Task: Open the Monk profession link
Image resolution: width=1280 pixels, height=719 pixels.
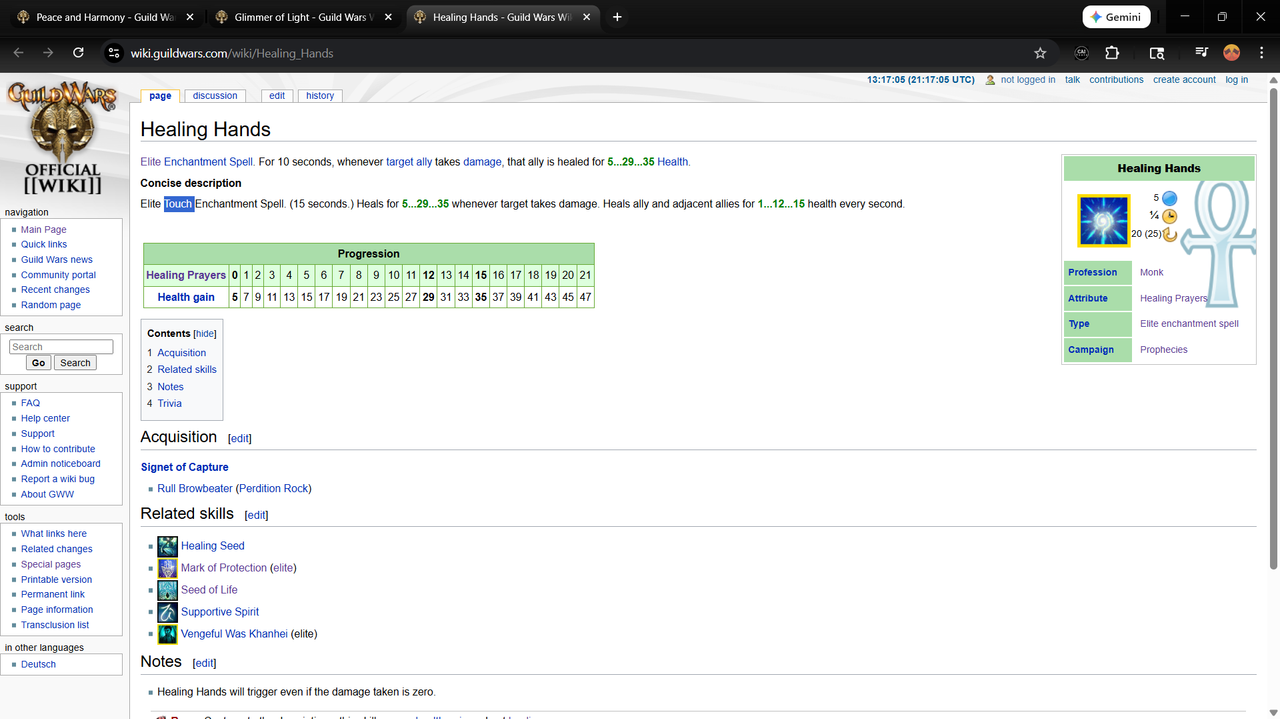Action: tap(1152, 272)
